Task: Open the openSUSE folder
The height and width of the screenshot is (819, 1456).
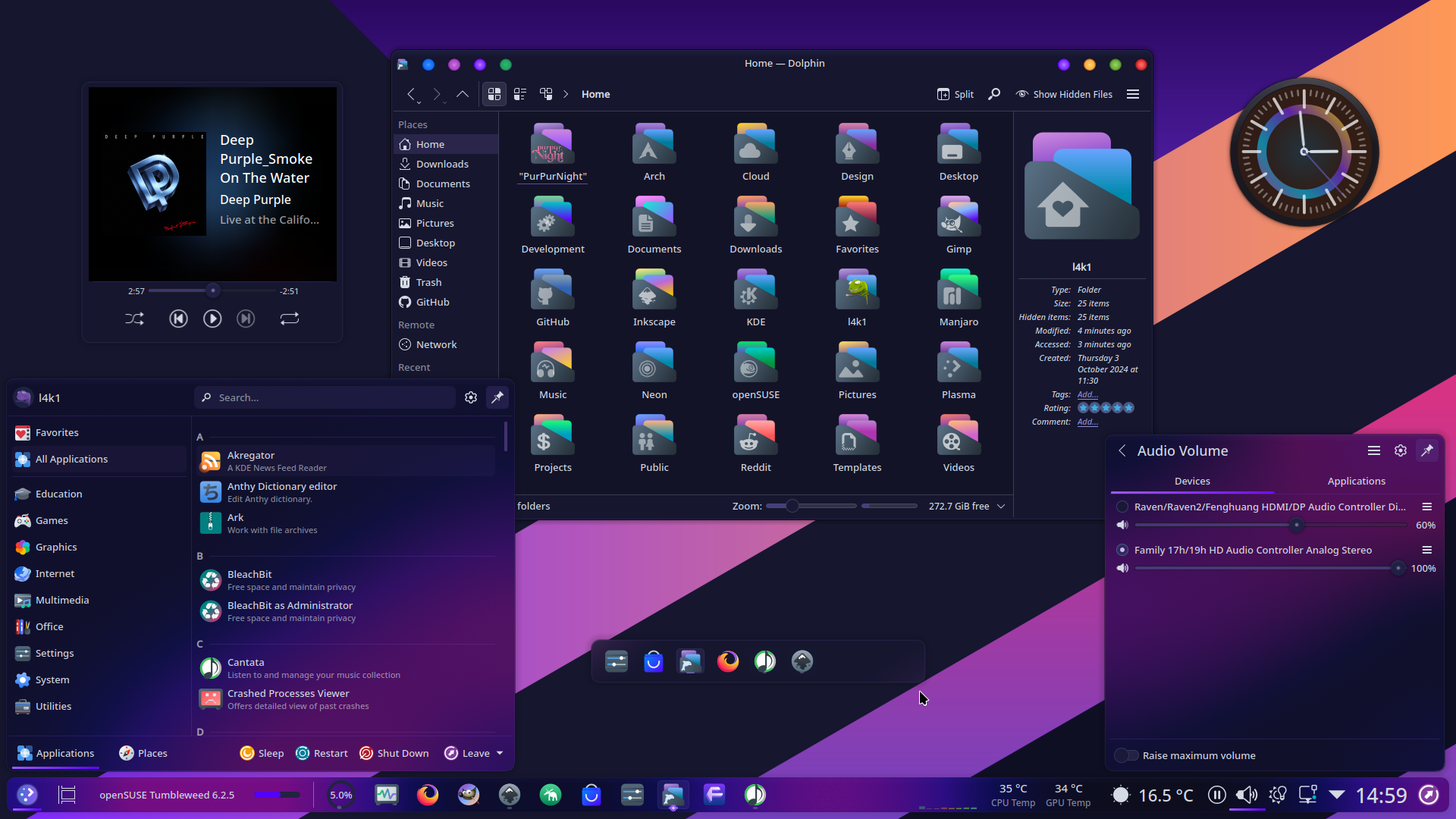Action: [x=756, y=370]
